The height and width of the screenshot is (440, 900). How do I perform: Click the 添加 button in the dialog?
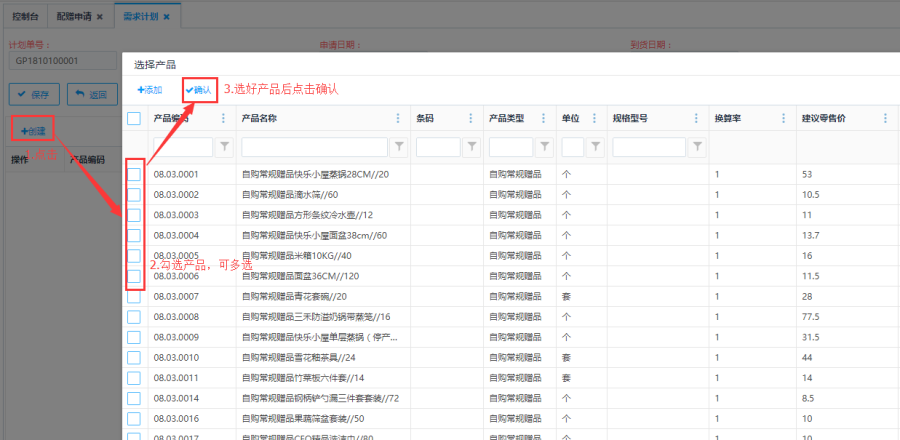click(150, 90)
